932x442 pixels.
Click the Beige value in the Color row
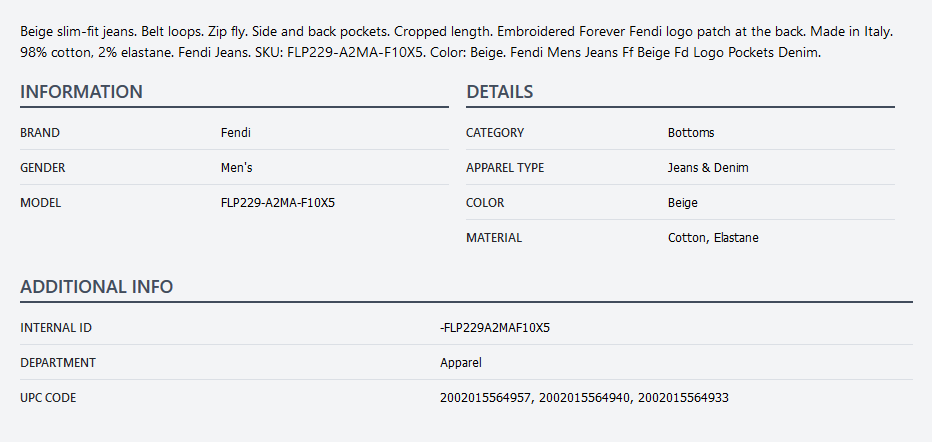683,203
